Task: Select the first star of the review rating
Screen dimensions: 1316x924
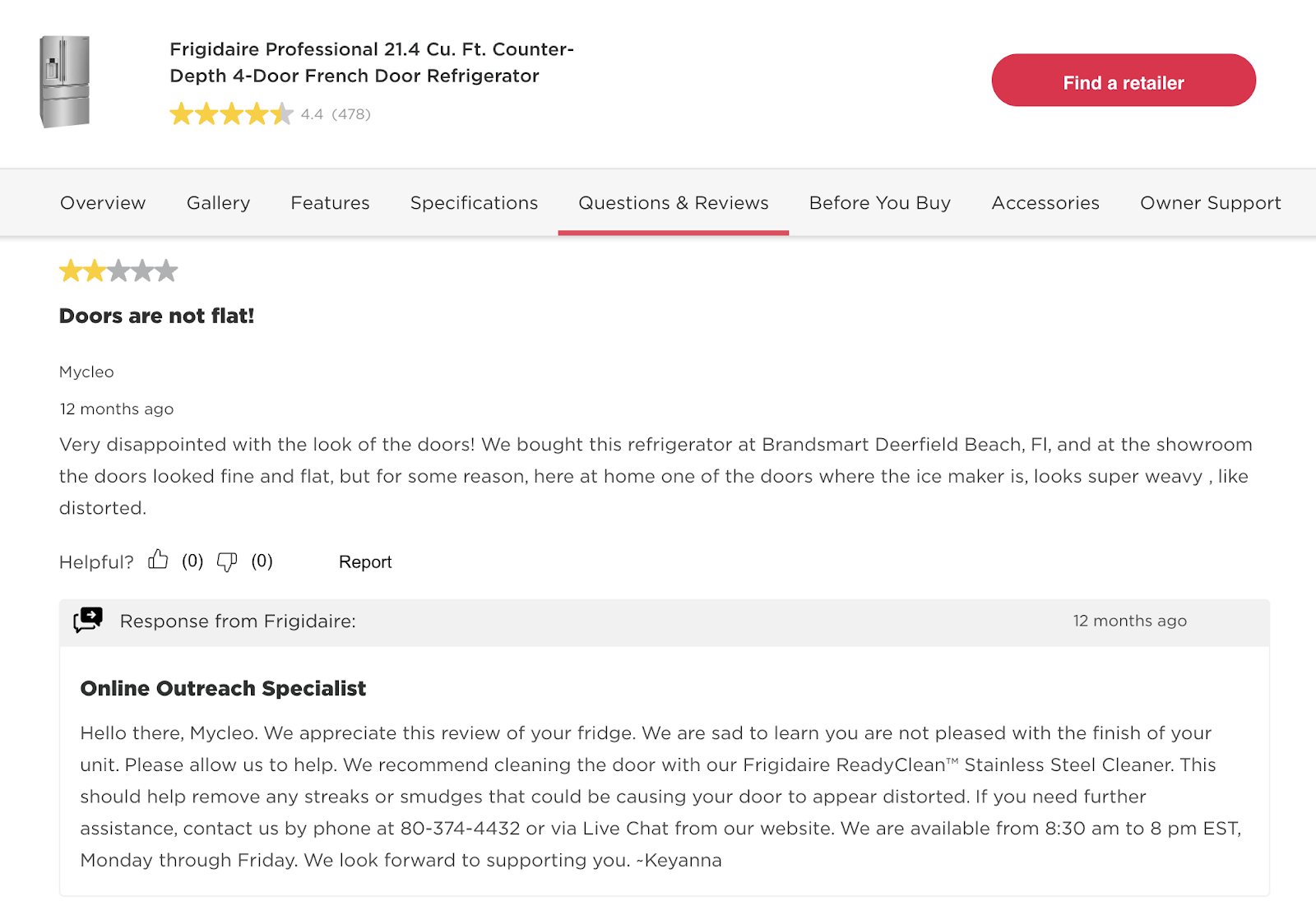Action: [x=71, y=270]
